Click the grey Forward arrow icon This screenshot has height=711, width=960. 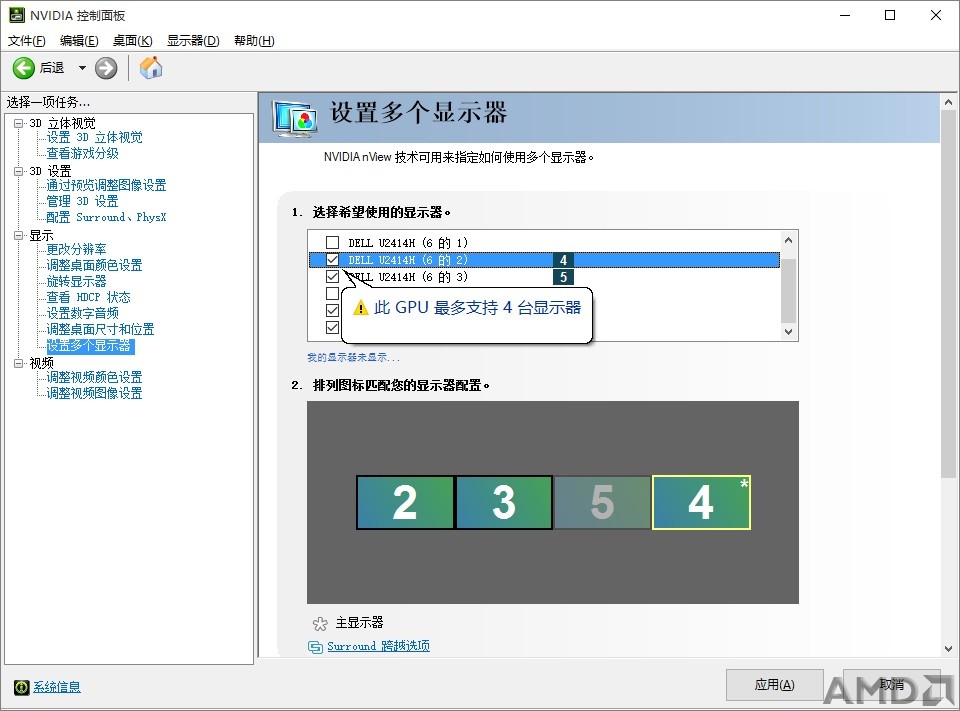106,68
